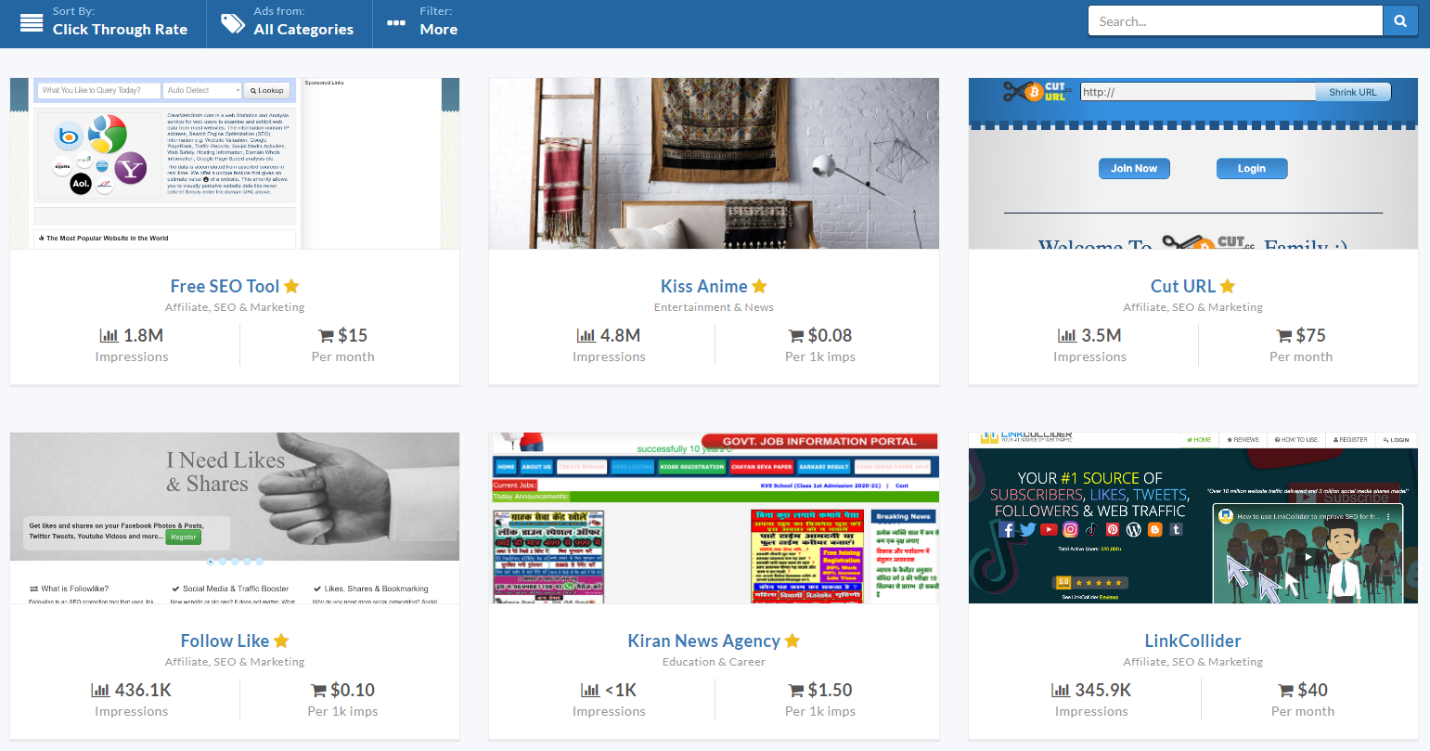Open the Filter More options menu
1430x751 pixels.
click(422, 22)
